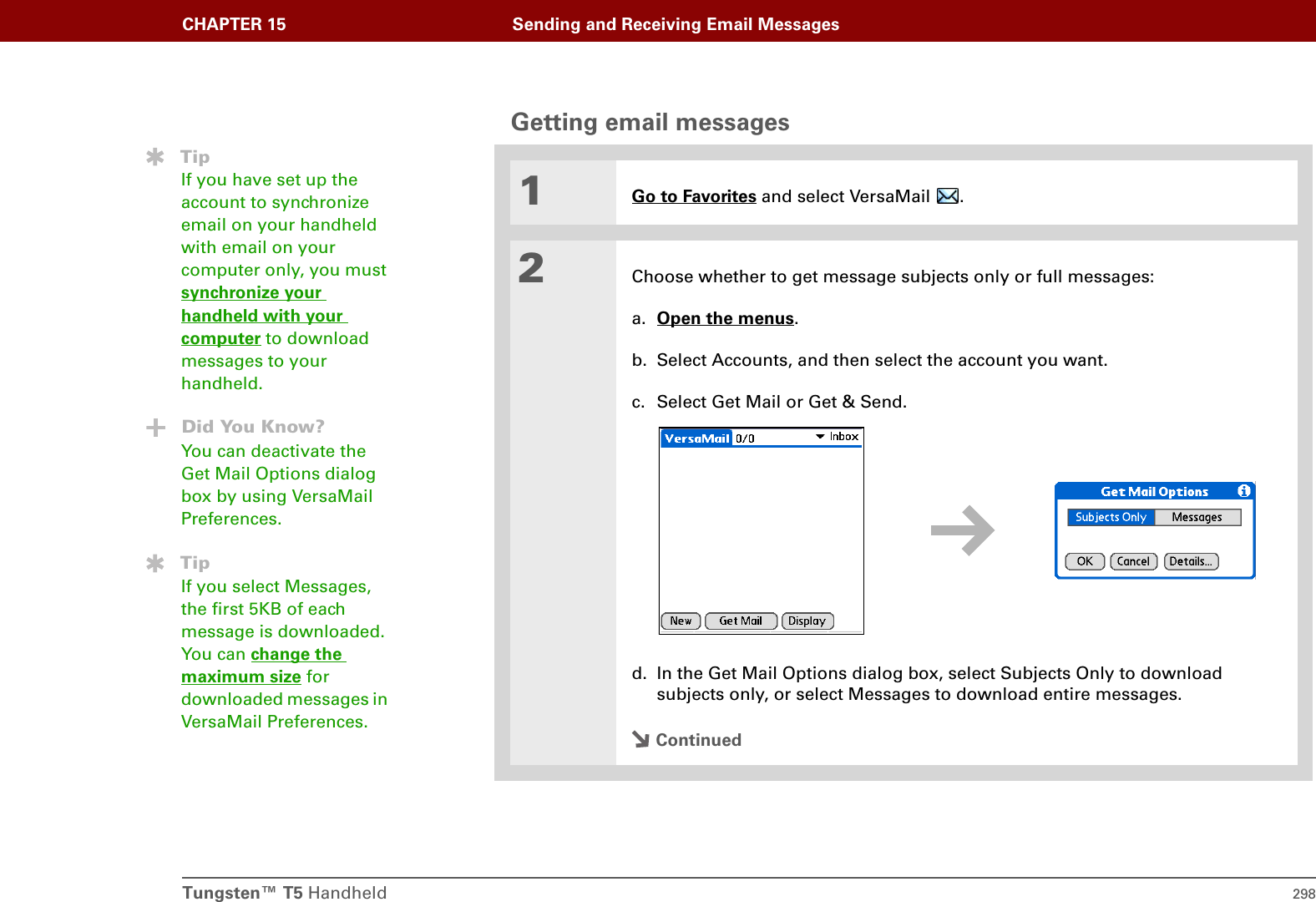Open the 'Go to Favorites' link
Image resolution: width=1316 pixels, height=902 pixels.
click(694, 196)
